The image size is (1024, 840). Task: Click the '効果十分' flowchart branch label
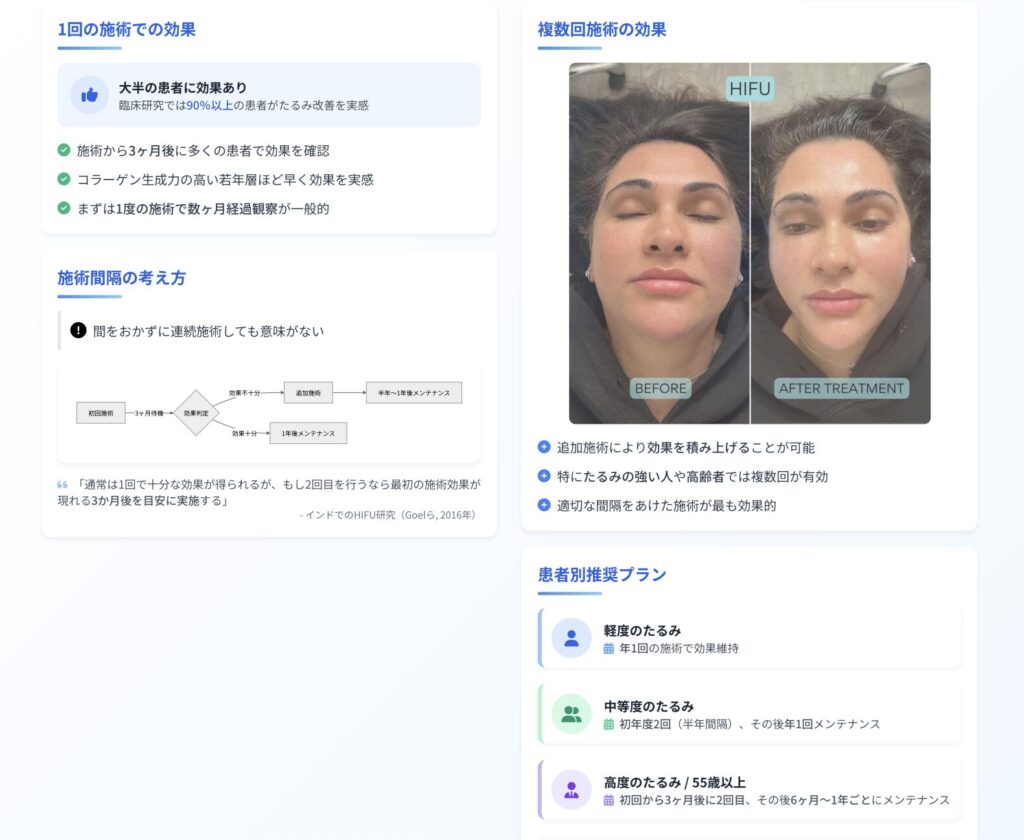tap(244, 434)
